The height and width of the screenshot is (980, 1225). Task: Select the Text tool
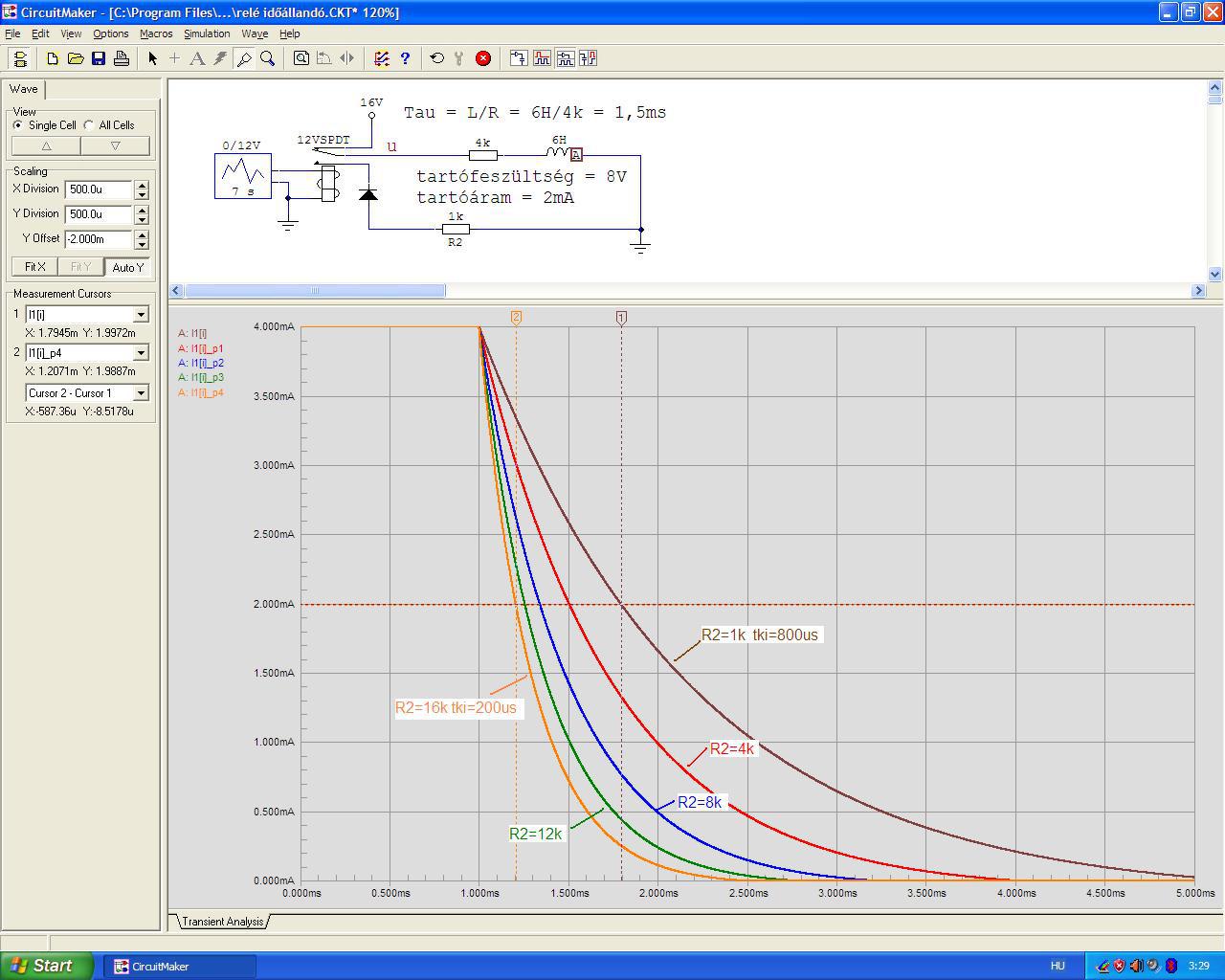(198, 58)
